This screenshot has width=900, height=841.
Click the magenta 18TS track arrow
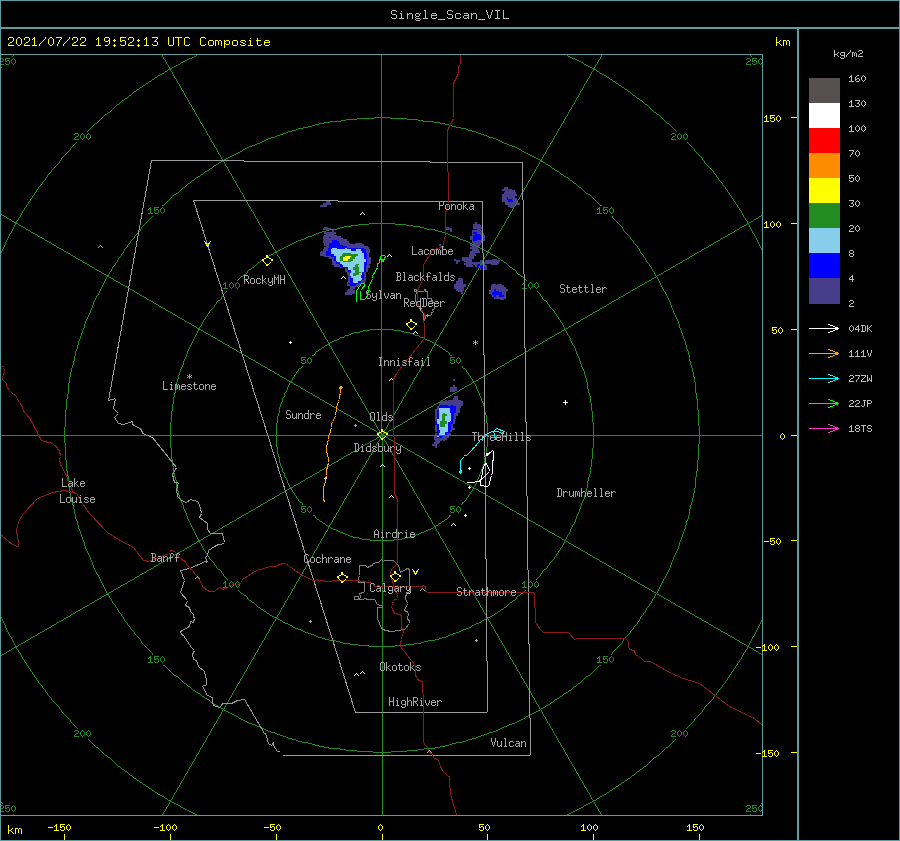(x=824, y=428)
